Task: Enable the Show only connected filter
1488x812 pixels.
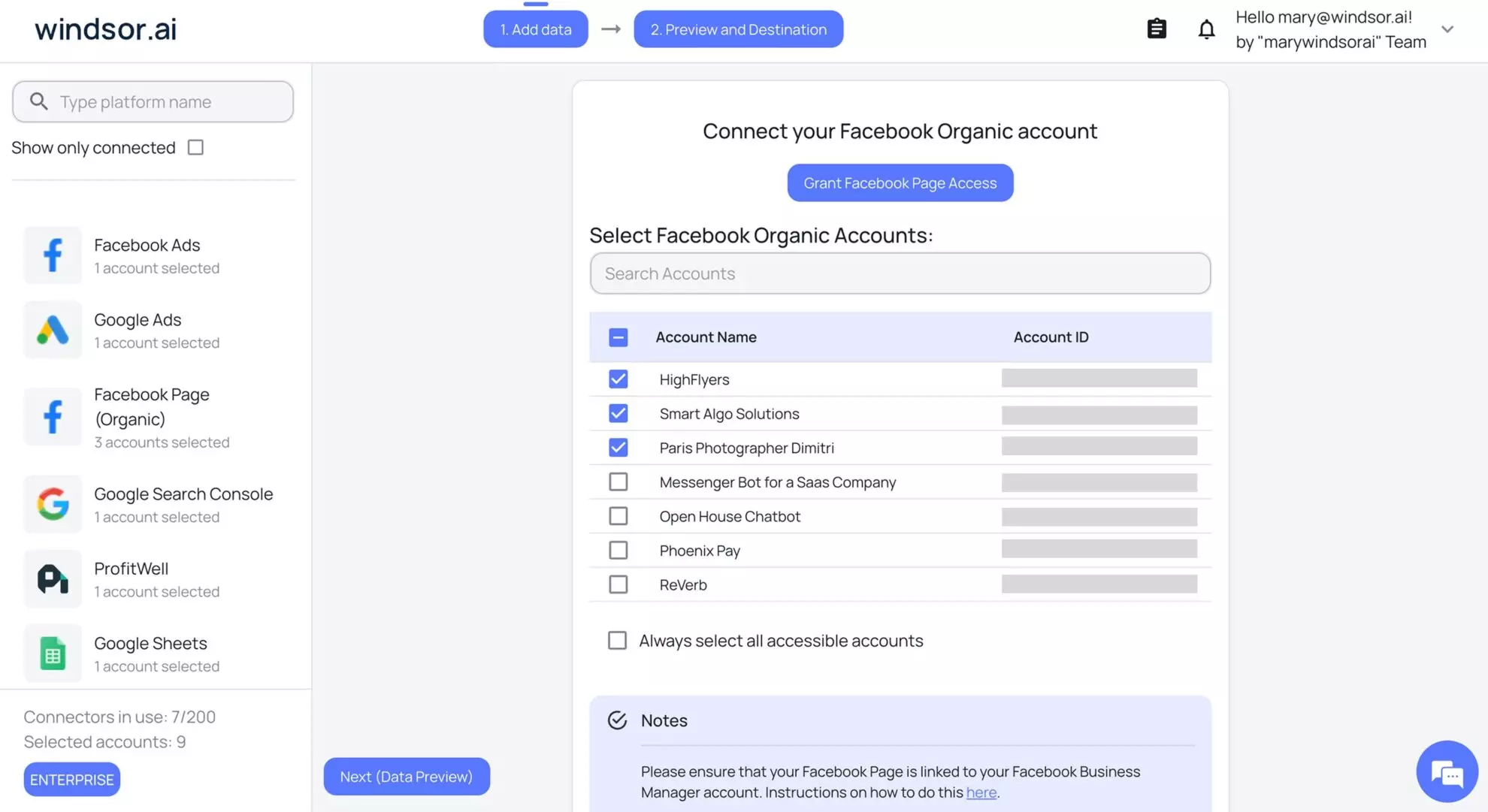Action: coord(195,146)
